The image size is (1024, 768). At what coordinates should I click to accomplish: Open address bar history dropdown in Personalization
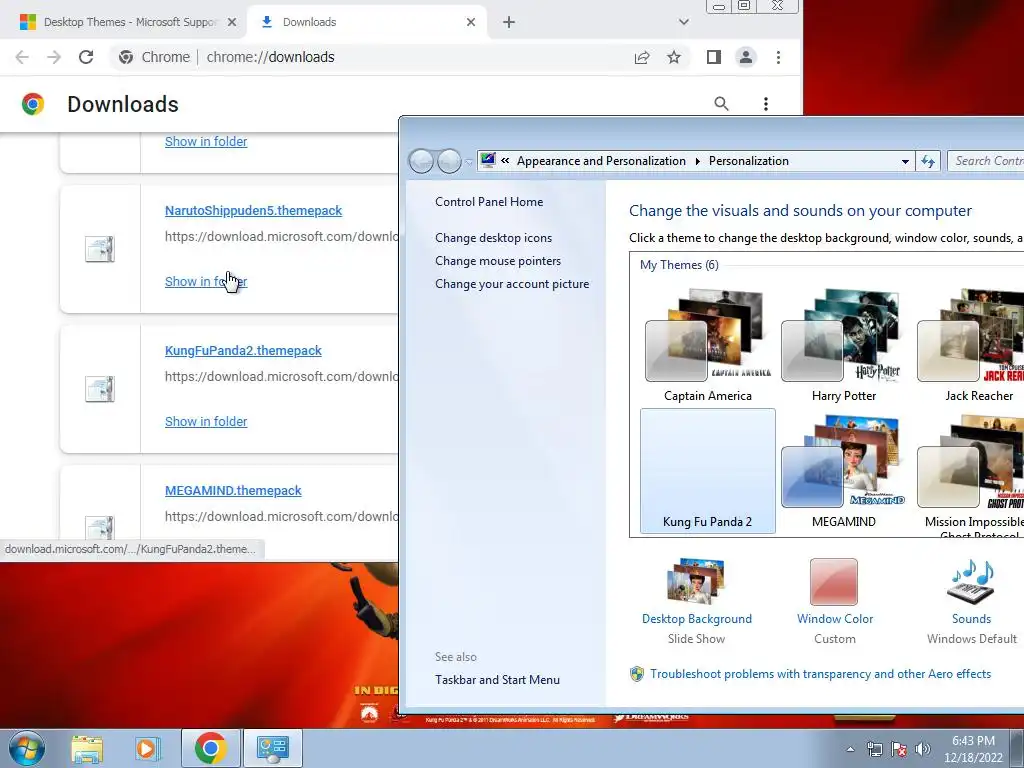point(905,161)
